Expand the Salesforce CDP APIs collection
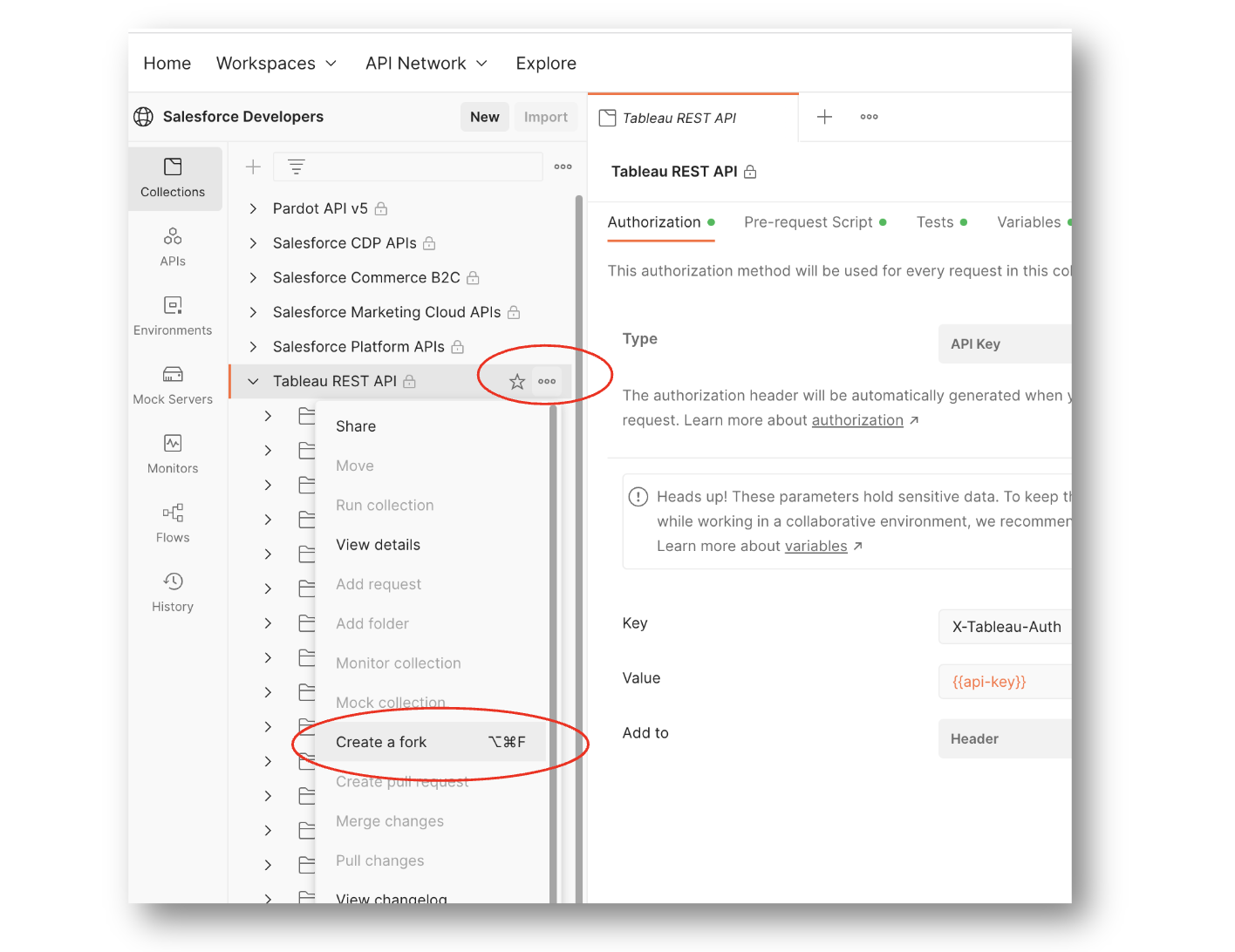 (x=253, y=243)
